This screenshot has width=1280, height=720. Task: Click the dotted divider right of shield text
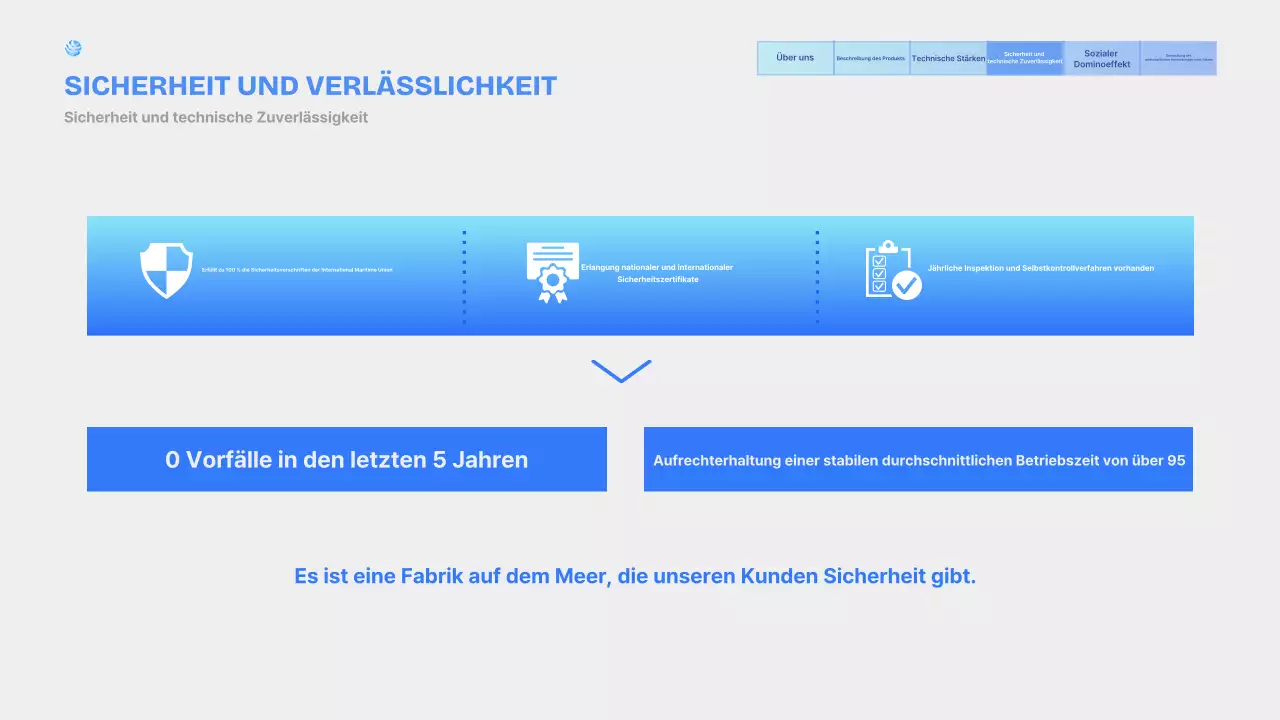pyautogui.click(x=464, y=277)
